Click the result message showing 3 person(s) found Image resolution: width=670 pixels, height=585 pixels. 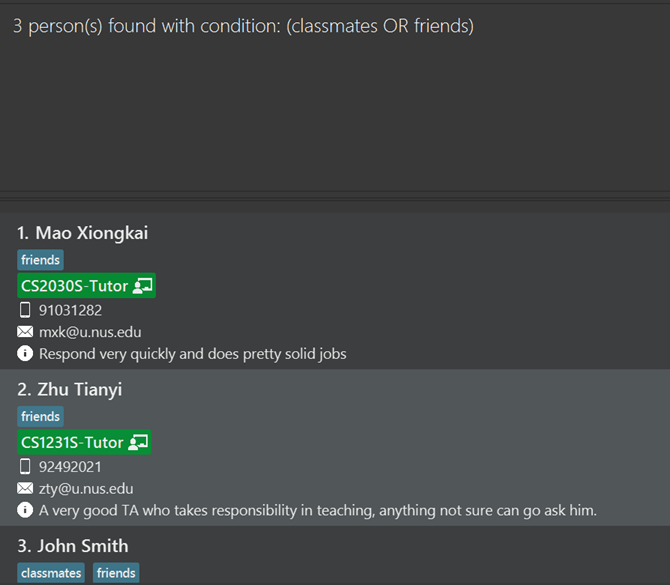(244, 26)
